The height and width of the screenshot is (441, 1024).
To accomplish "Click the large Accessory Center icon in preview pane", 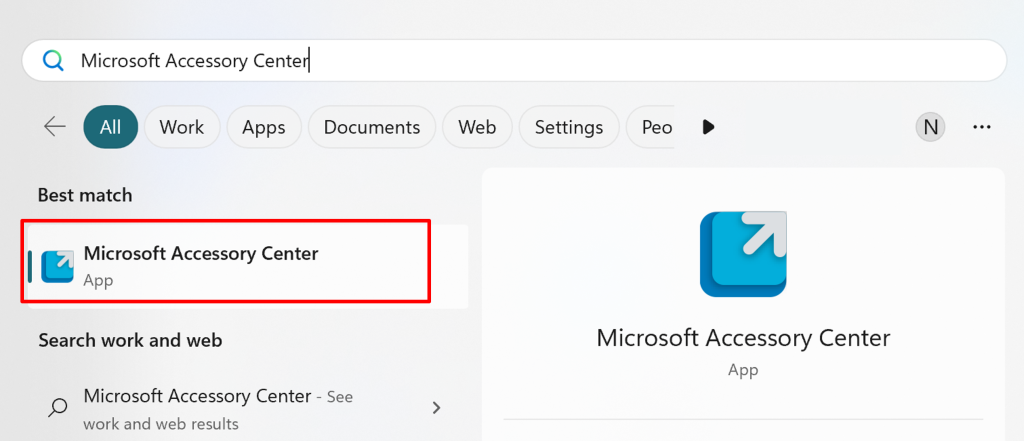I will pyautogui.click(x=743, y=254).
